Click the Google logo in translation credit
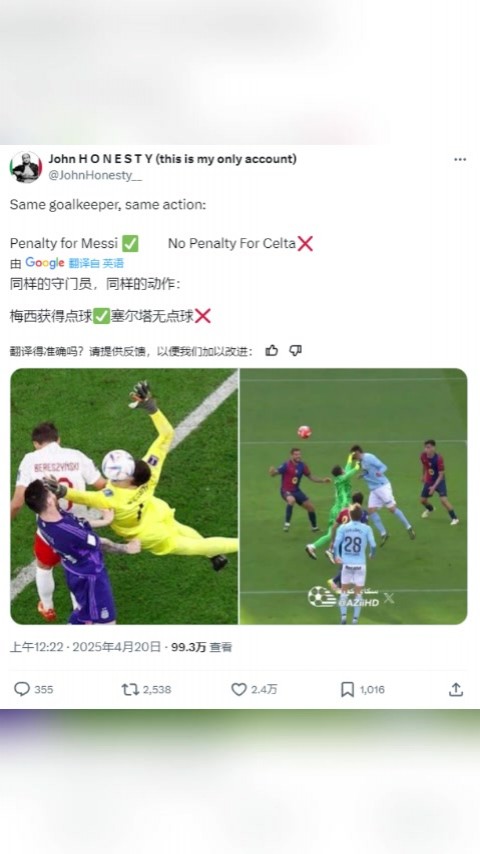Screen dimensions: 480x854 45,263
